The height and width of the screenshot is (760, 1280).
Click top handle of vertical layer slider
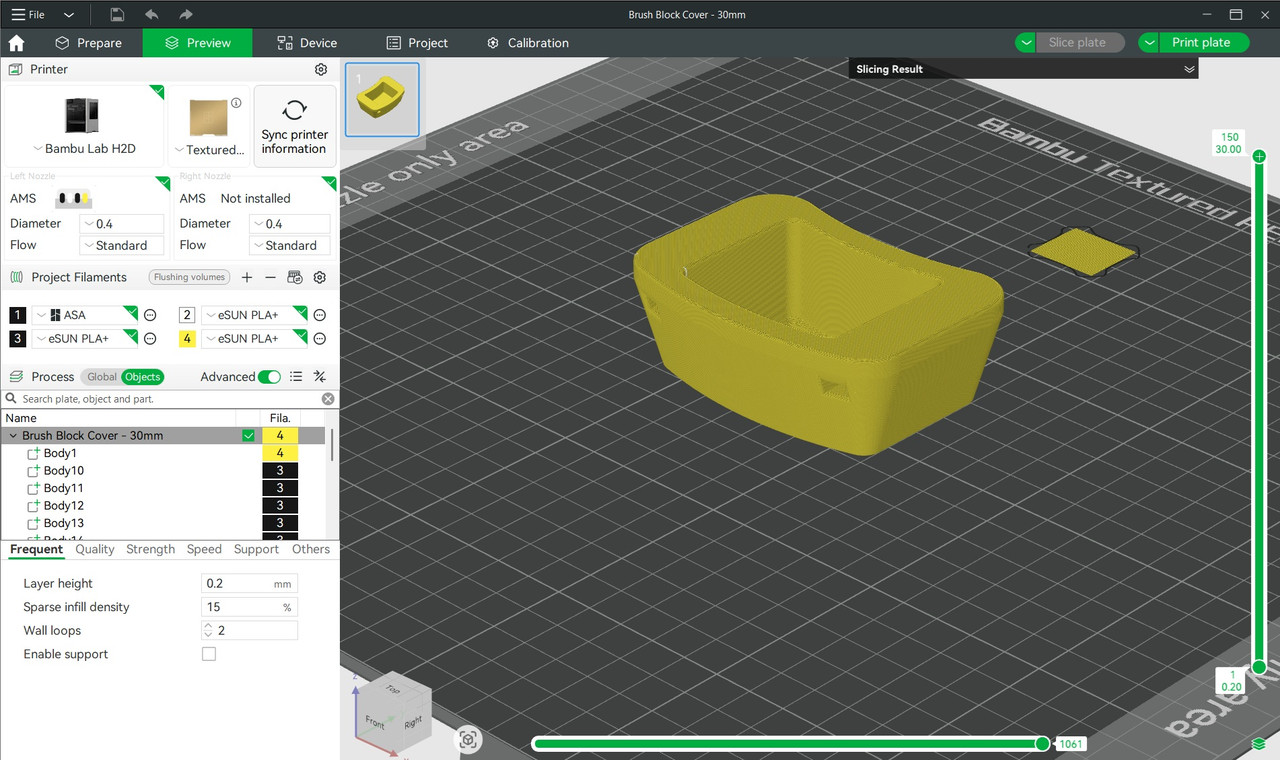click(1259, 156)
